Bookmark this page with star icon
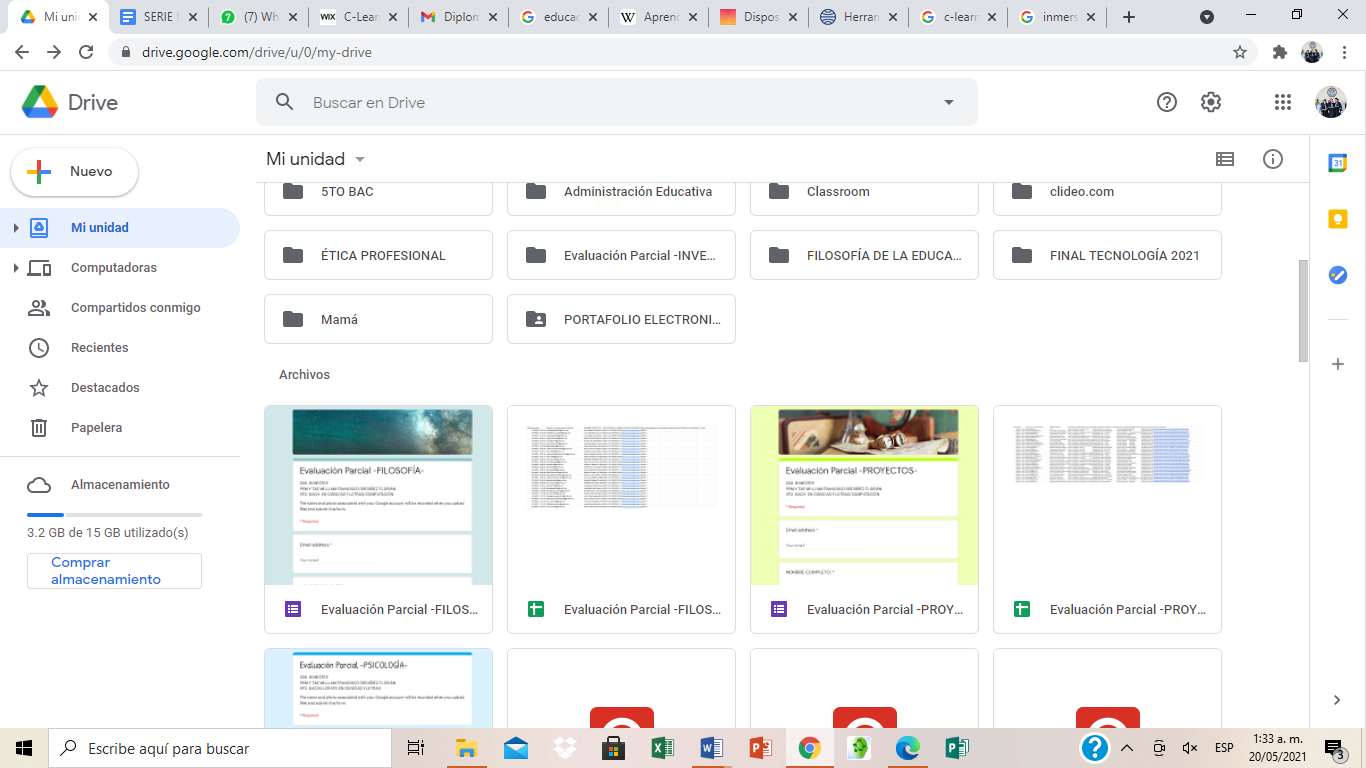The width and height of the screenshot is (1366, 768). tap(1240, 52)
